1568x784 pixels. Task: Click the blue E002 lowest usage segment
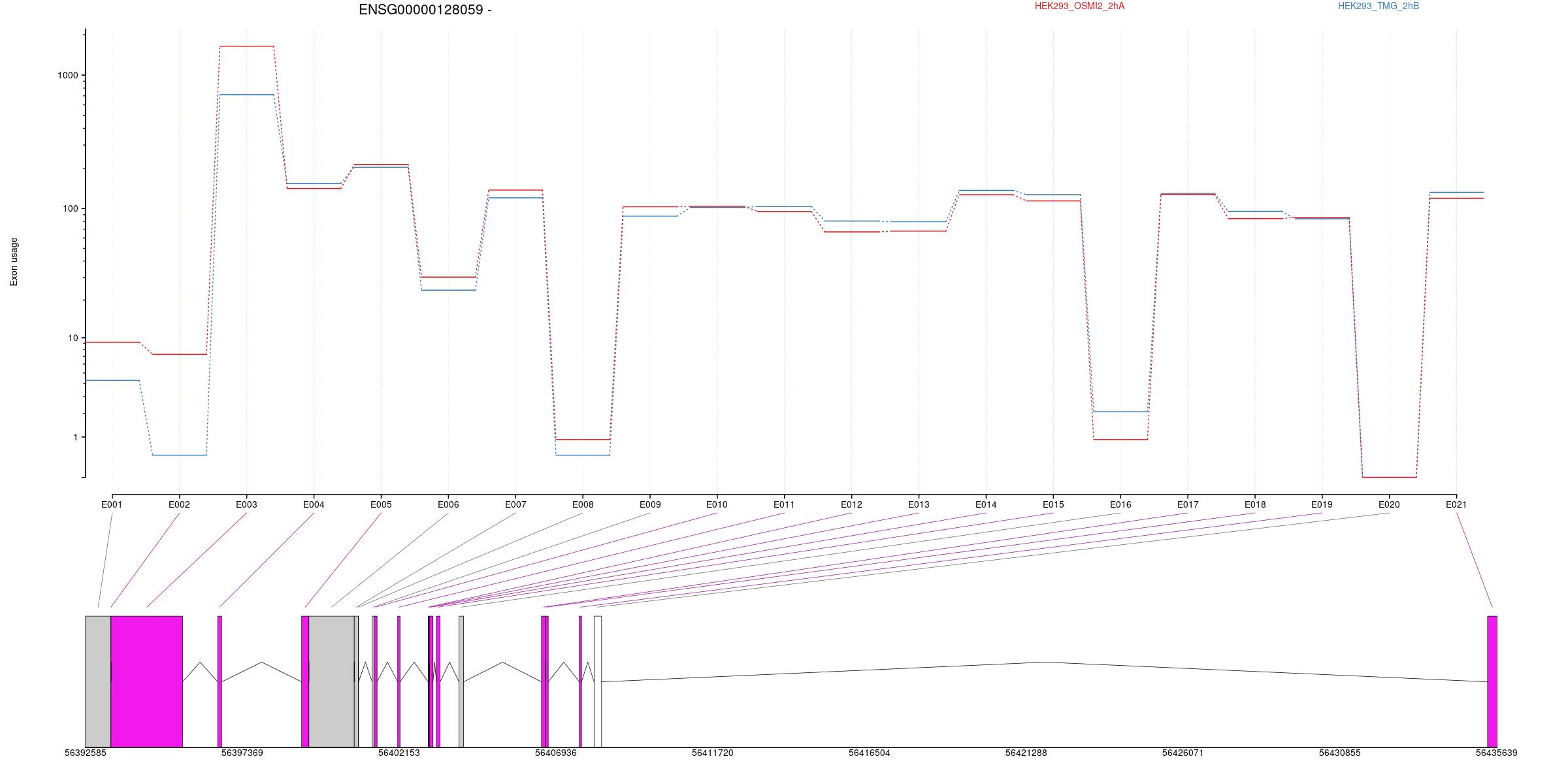[x=179, y=455]
